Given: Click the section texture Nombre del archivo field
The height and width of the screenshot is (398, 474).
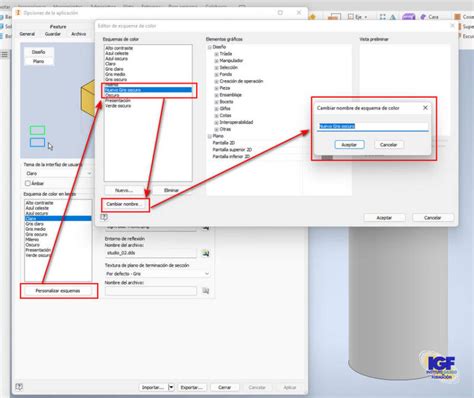Looking at the screenshot, I should point(151,291).
